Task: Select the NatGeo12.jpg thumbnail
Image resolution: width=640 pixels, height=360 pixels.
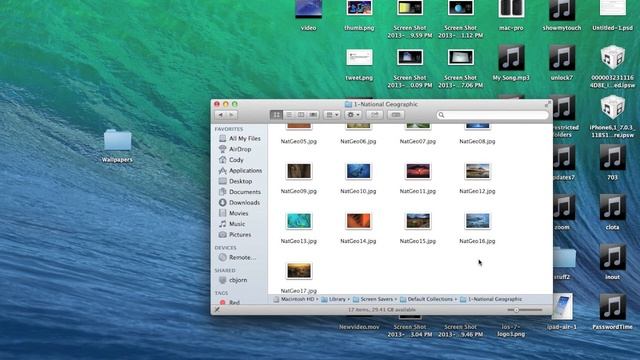Action: 478,171
